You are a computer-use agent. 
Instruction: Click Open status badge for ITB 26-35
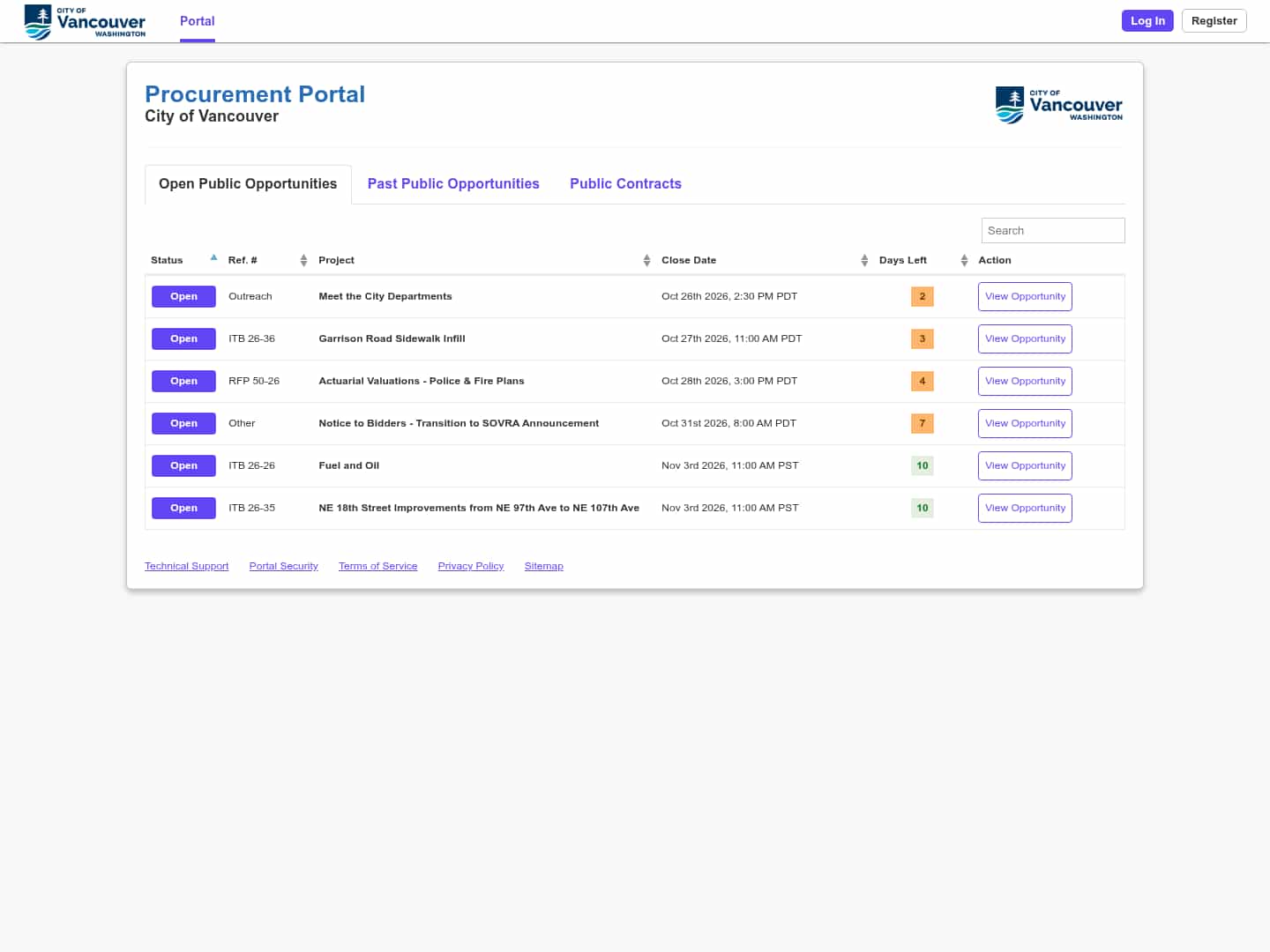pyautogui.click(x=183, y=508)
